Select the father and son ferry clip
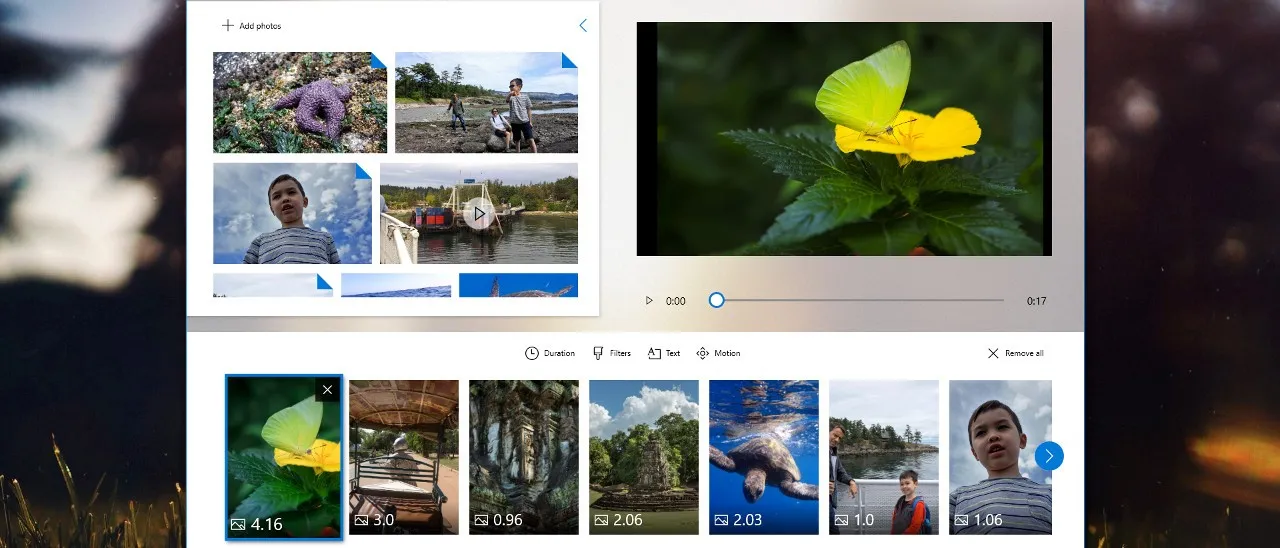 884,457
